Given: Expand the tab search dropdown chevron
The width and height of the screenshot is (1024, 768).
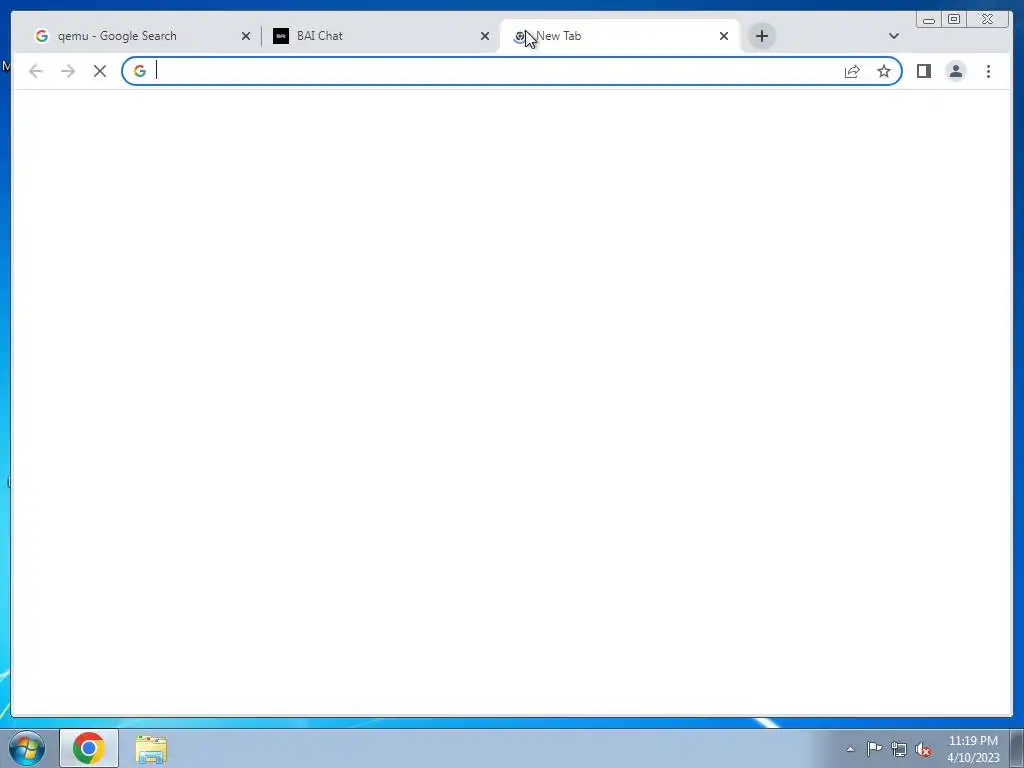Looking at the screenshot, I should coord(894,36).
